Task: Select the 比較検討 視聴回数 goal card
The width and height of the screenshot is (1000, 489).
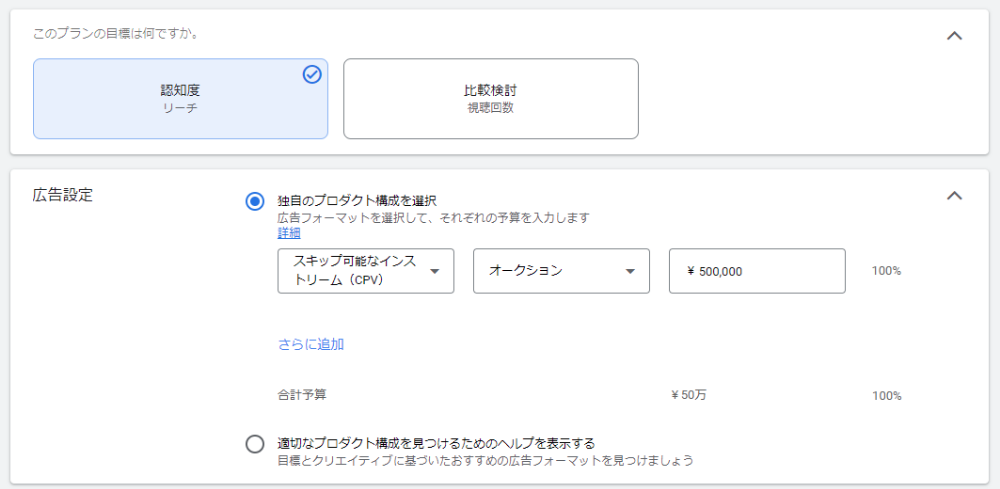Action: click(490, 99)
